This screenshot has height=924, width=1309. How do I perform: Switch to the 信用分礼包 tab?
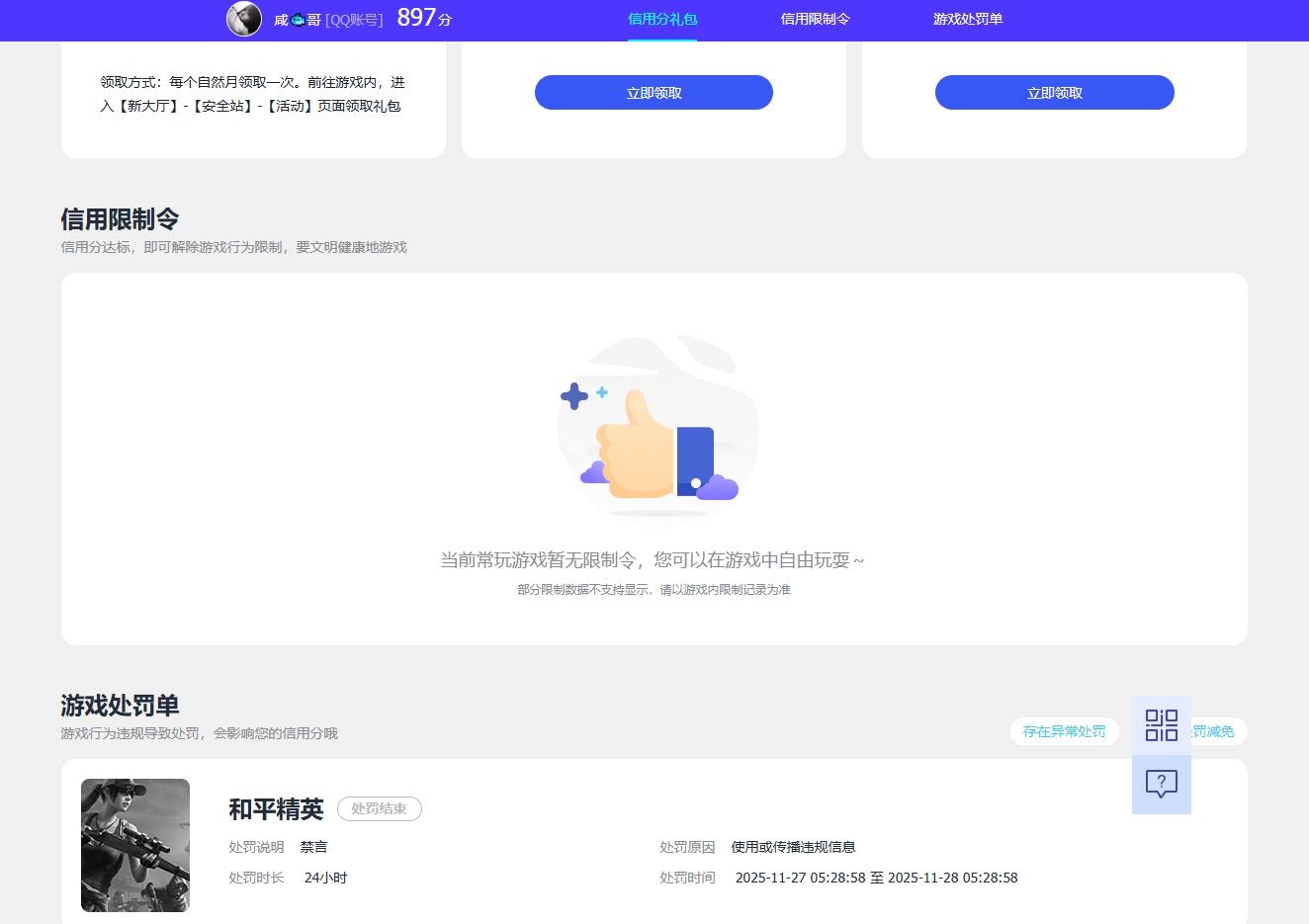pos(662,19)
